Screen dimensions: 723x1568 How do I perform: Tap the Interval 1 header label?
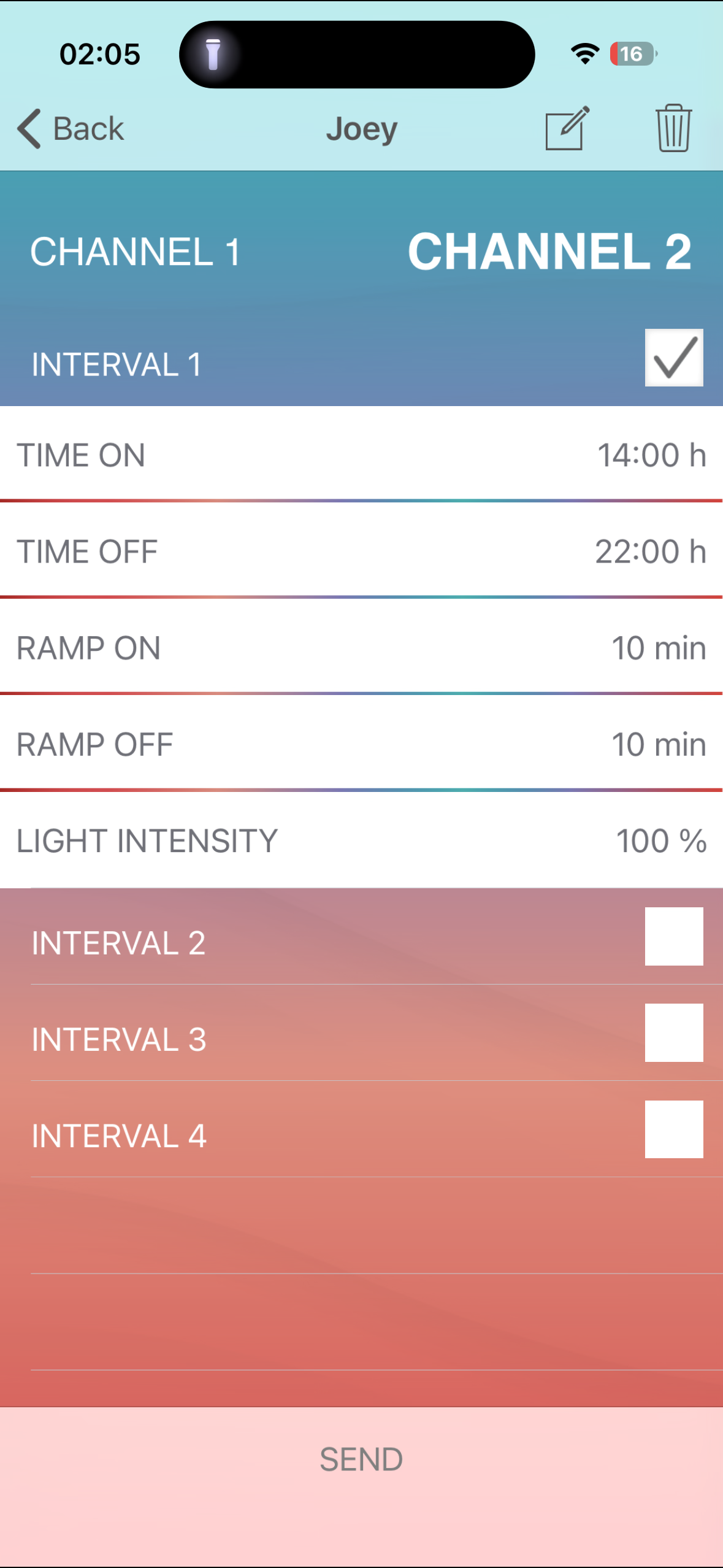tap(117, 364)
